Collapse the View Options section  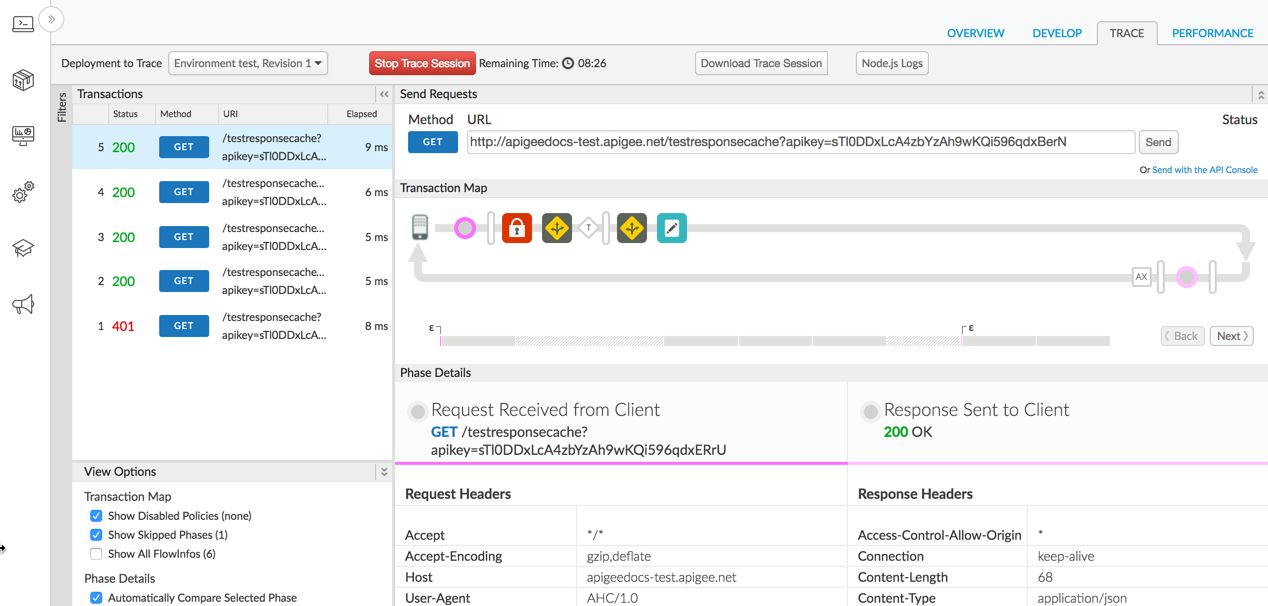pos(384,471)
